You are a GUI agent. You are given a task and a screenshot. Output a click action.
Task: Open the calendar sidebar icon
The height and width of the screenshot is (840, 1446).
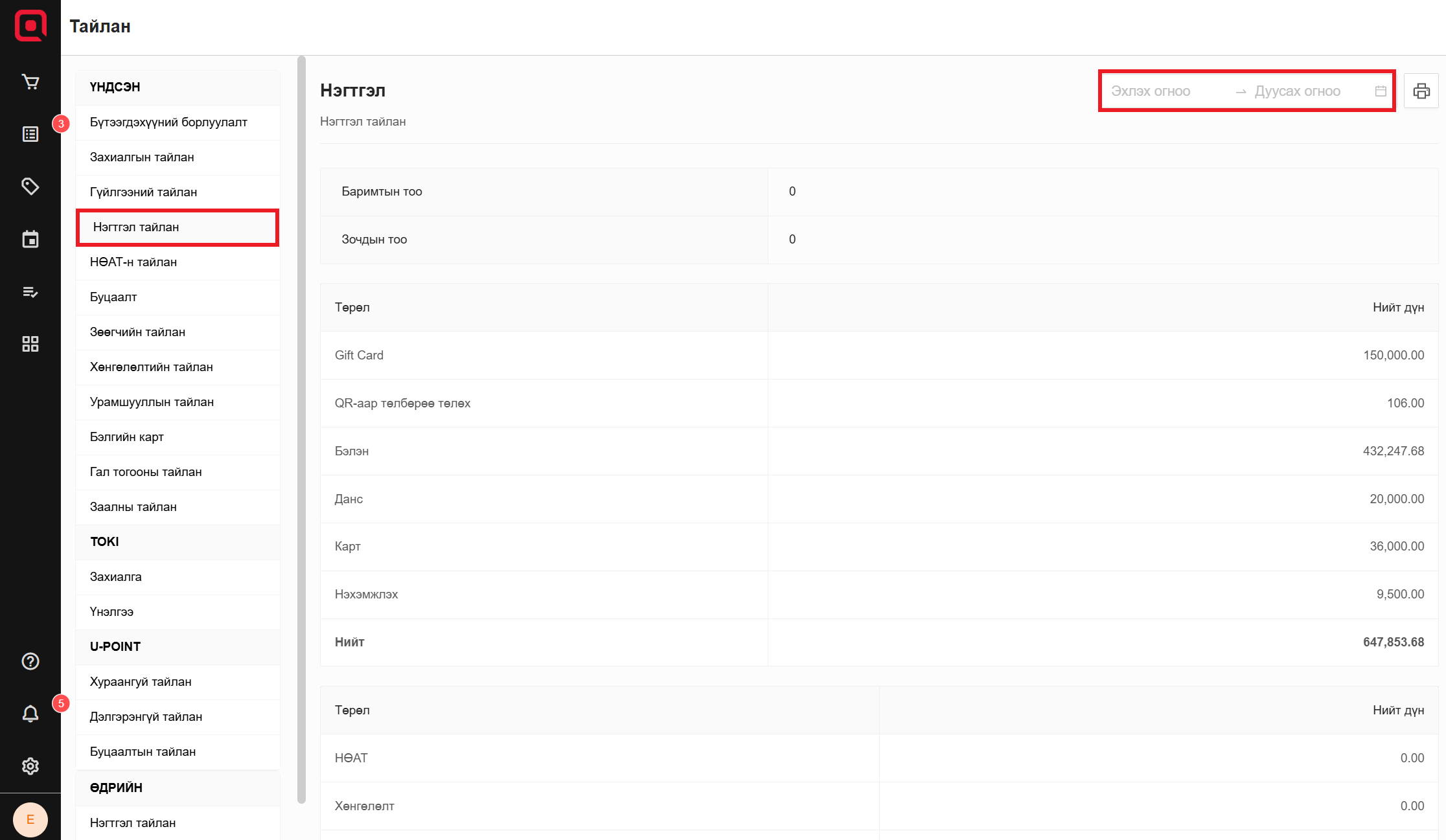coord(30,239)
